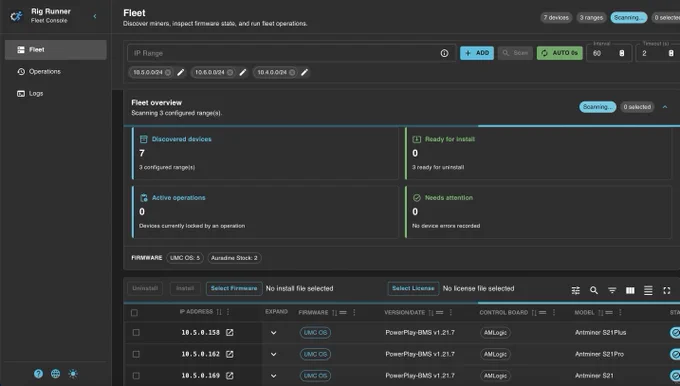Click the ADD range button

(477, 53)
